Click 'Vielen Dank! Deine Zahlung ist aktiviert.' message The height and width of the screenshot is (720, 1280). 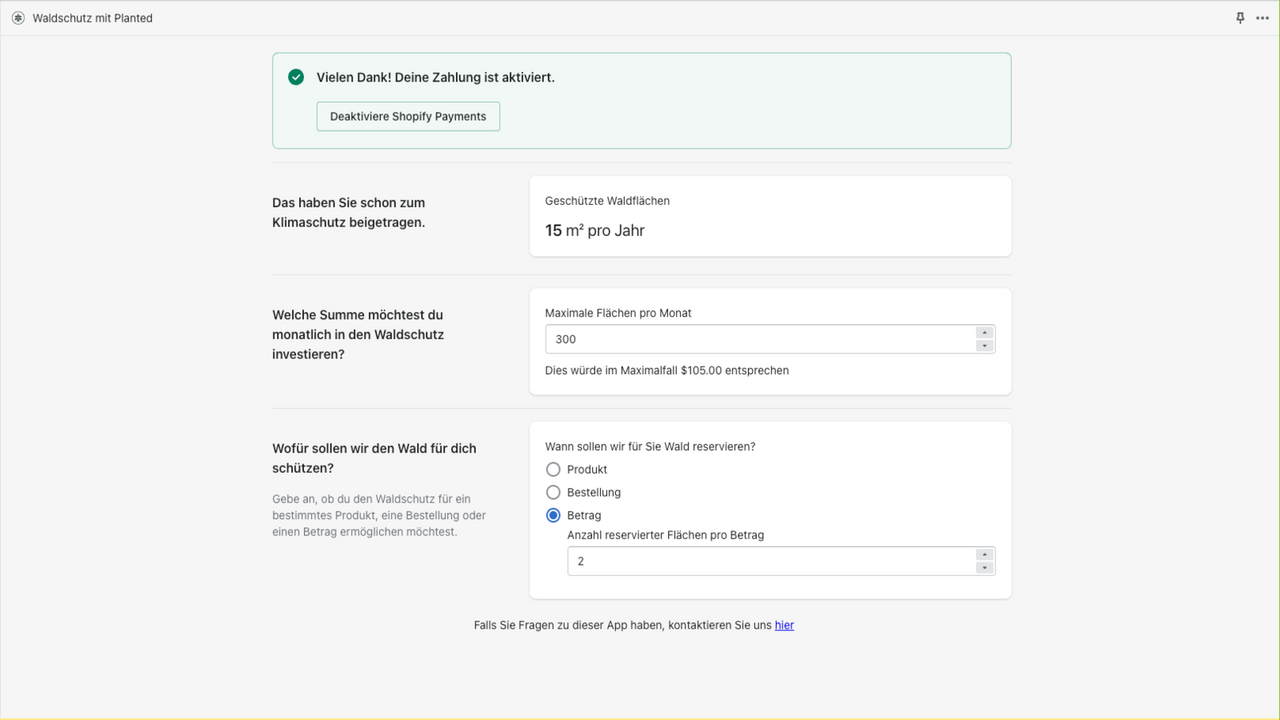point(436,77)
